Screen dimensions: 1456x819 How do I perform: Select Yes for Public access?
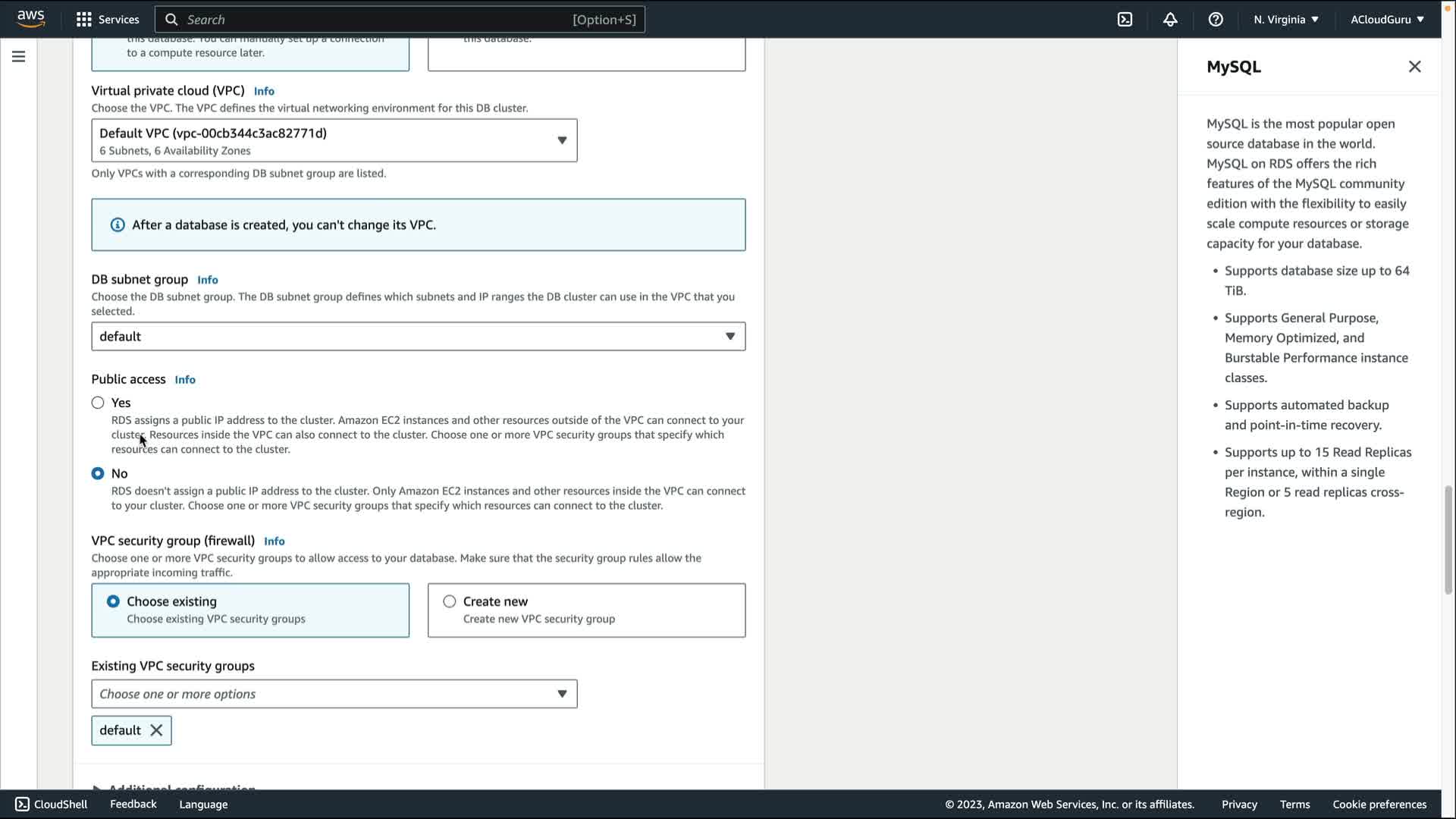click(x=98, y=403)
